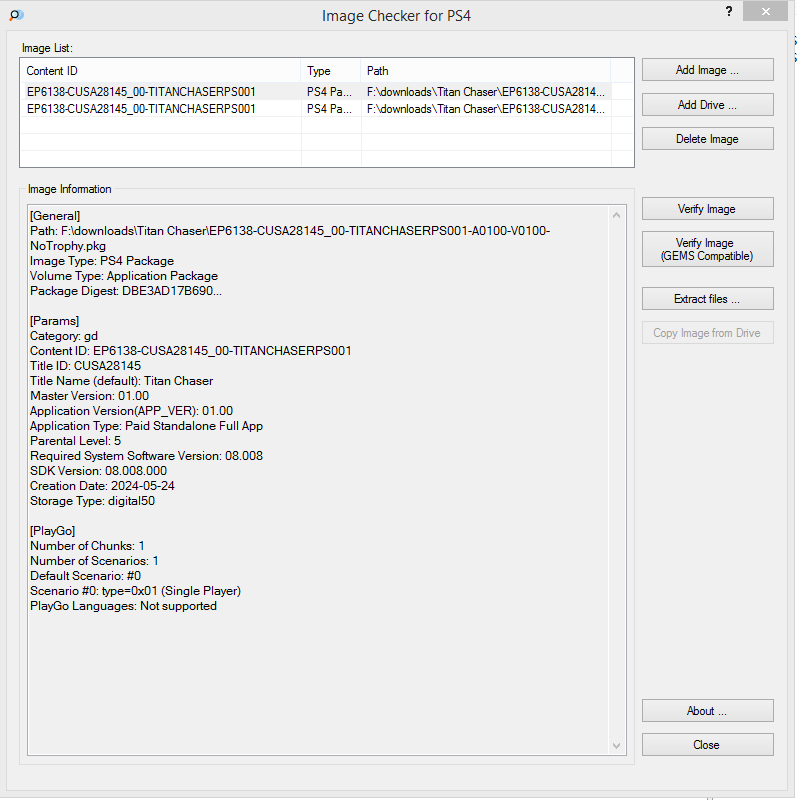Screen dimensions: 797x800
Task: Sort list by Content ID column header
Action: [x=160, y=70]
